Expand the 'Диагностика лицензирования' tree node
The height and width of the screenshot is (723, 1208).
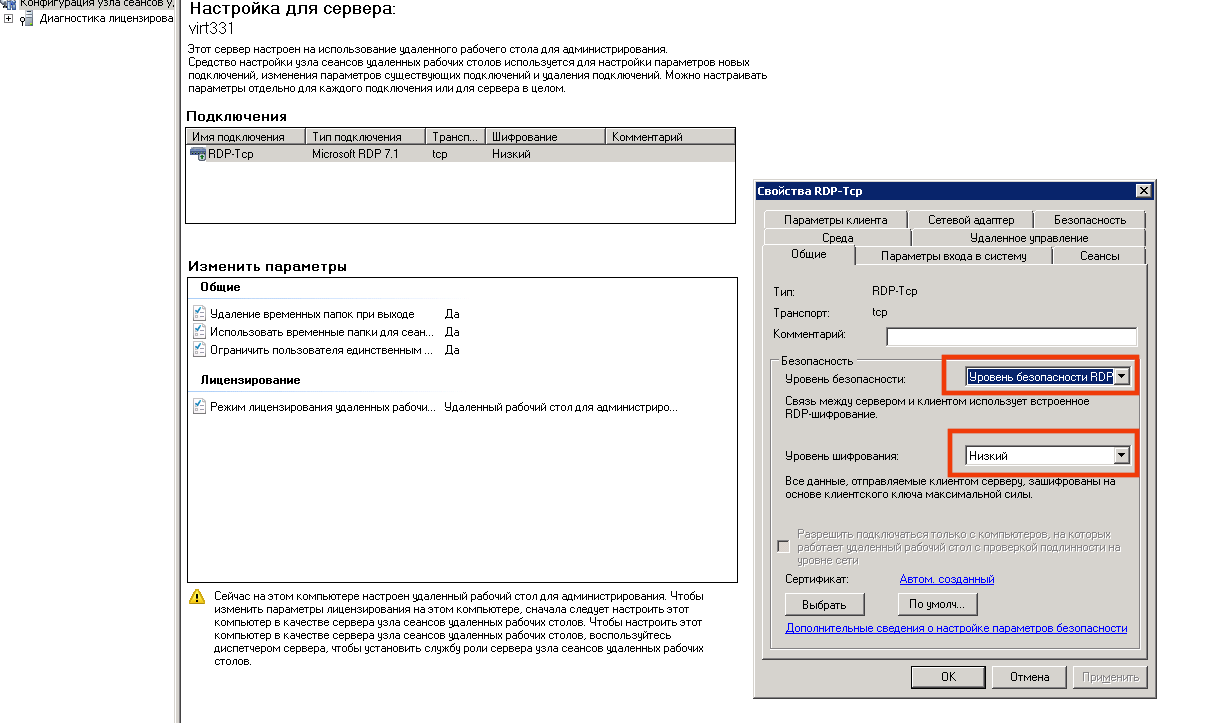(9, 18)
